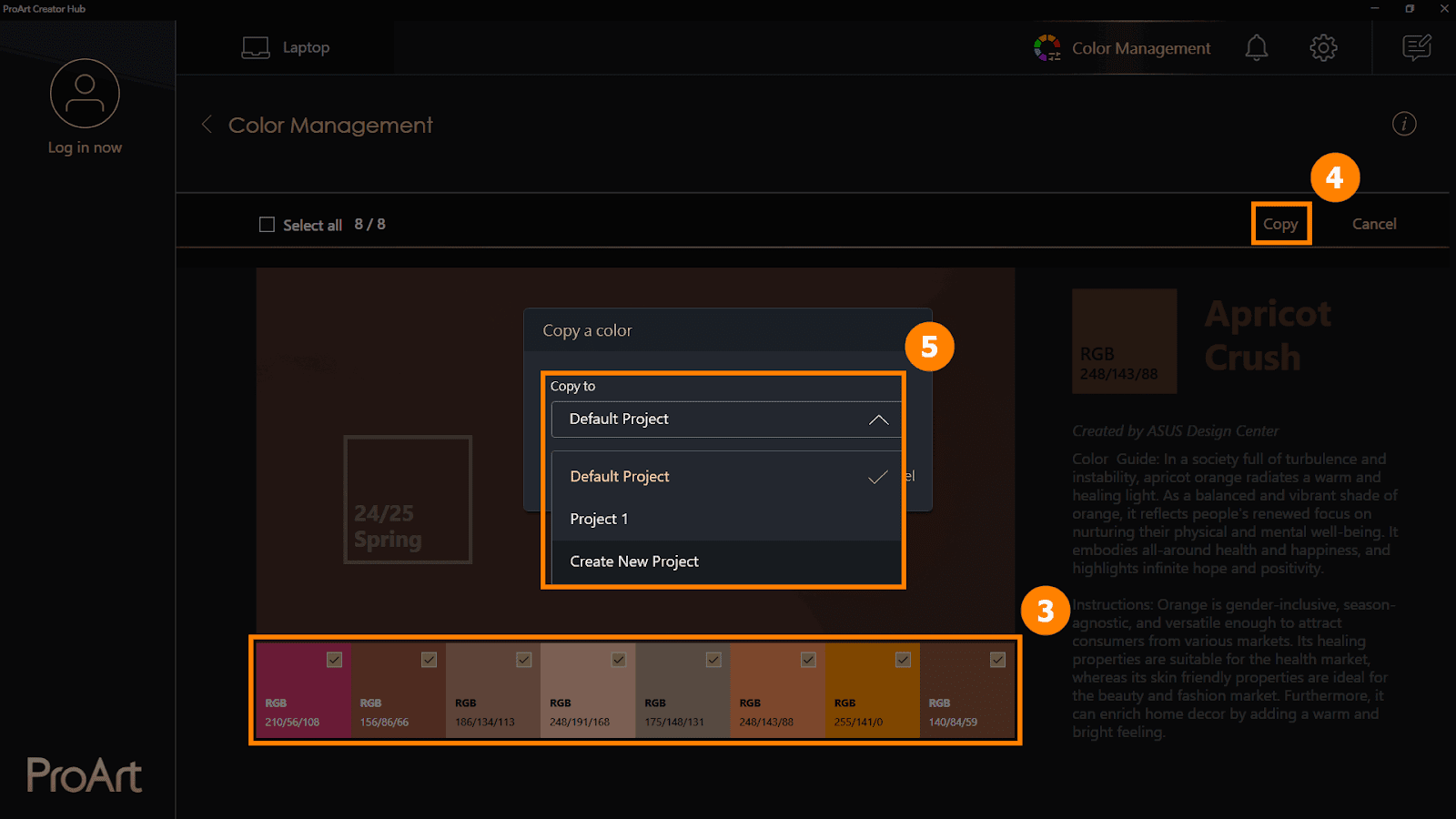Go back with the left arrow
This screenshot has height=819, width=1456.
[207, 125]
